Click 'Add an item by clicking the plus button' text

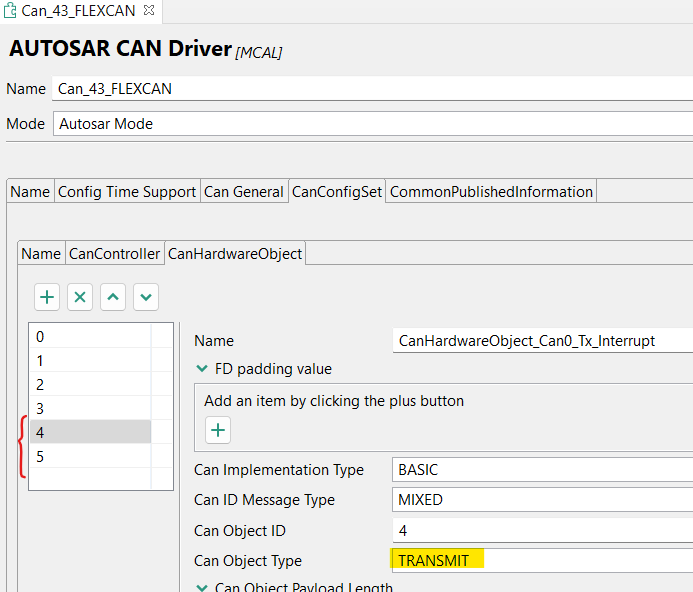(334, 401)
